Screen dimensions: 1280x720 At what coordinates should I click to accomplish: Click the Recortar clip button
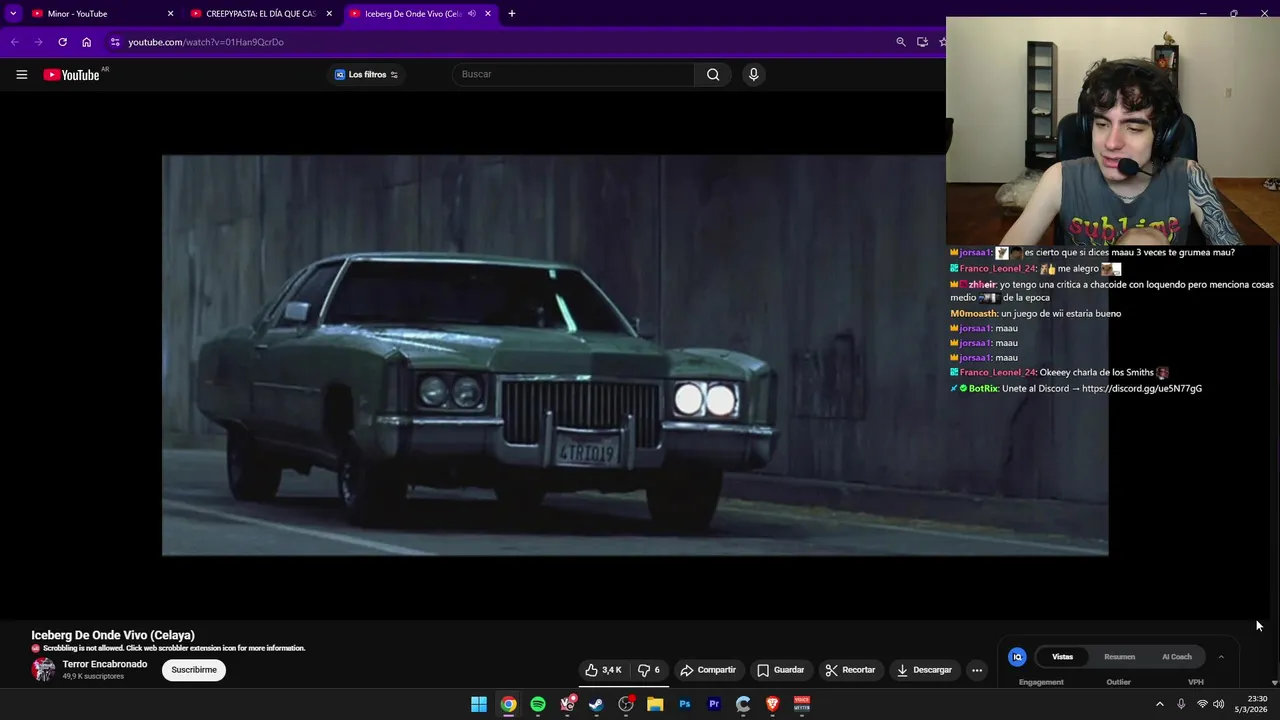849,670
